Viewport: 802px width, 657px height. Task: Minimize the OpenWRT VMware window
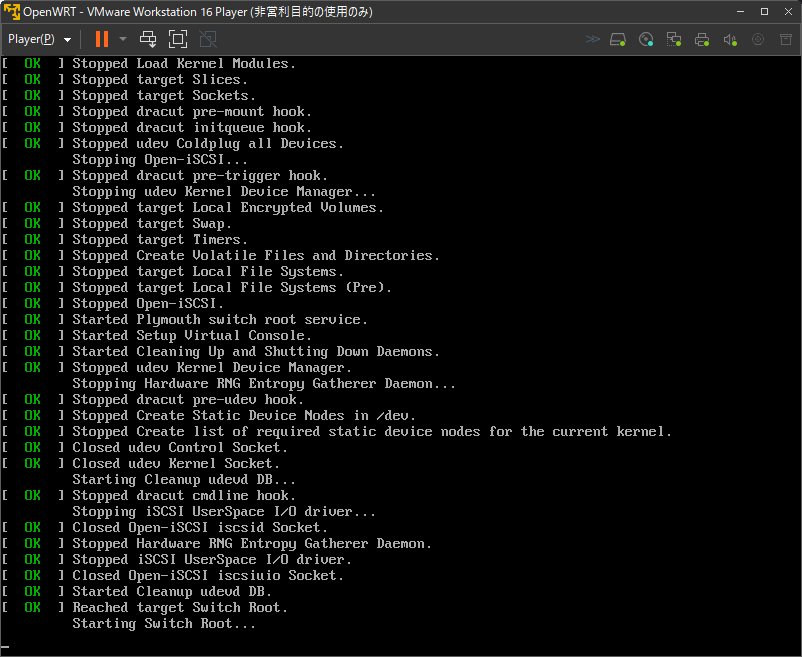(740, 11)
